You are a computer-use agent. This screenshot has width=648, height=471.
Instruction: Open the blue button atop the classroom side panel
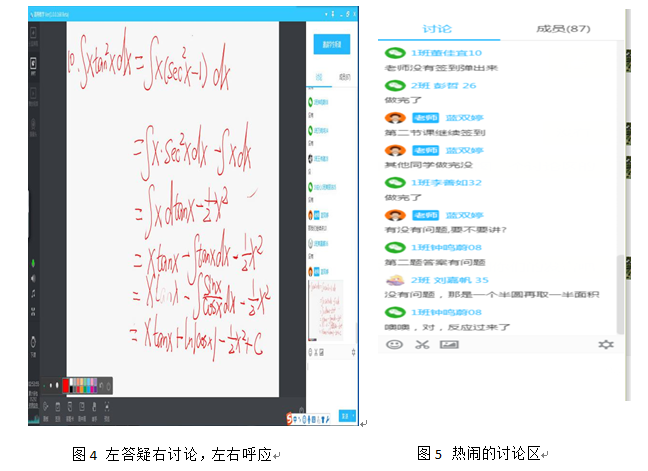331,44
